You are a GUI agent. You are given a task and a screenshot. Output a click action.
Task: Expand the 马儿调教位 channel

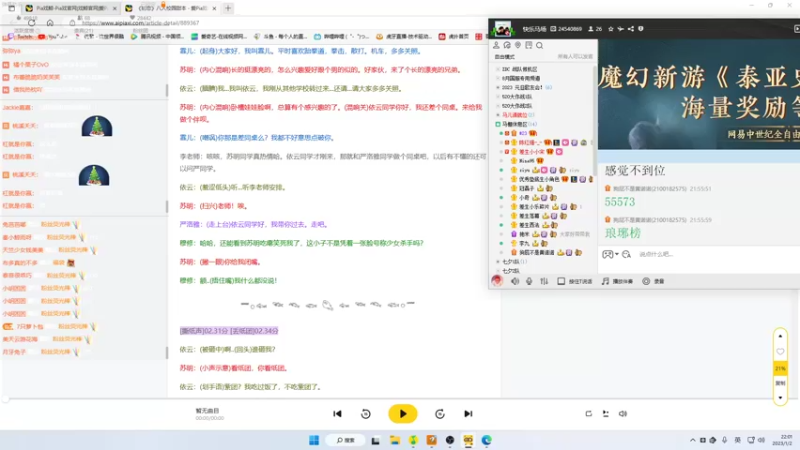pyautogui.click(x=498, y=115)
